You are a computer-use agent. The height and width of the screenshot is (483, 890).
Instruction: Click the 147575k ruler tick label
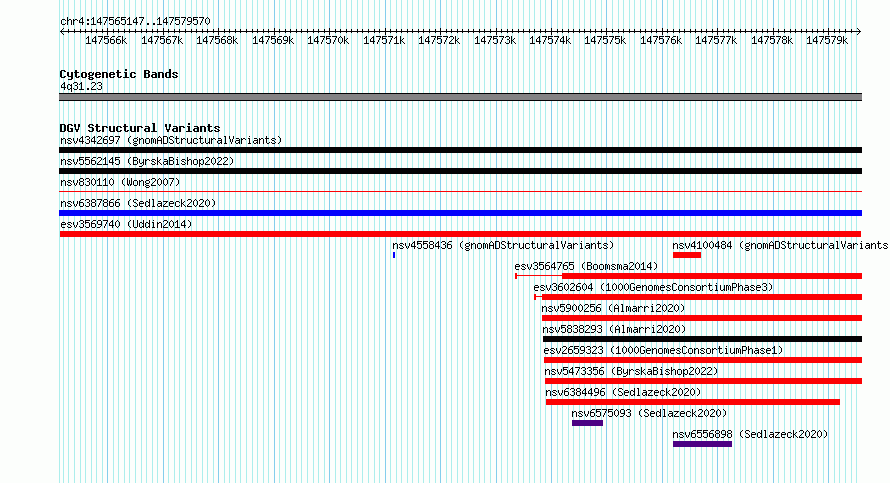(x=605, y=40)
